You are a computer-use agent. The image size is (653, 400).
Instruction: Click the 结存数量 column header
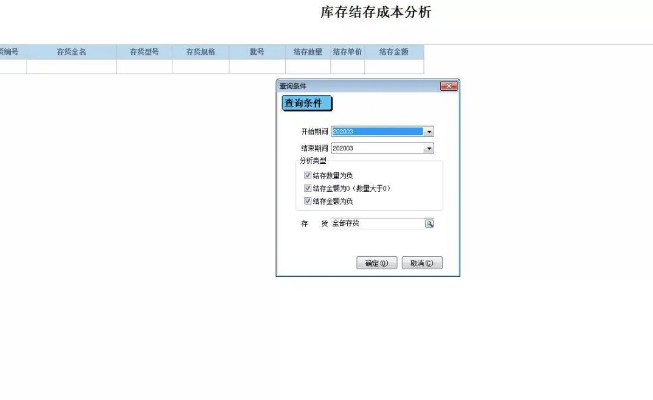(x=308, y=52)
